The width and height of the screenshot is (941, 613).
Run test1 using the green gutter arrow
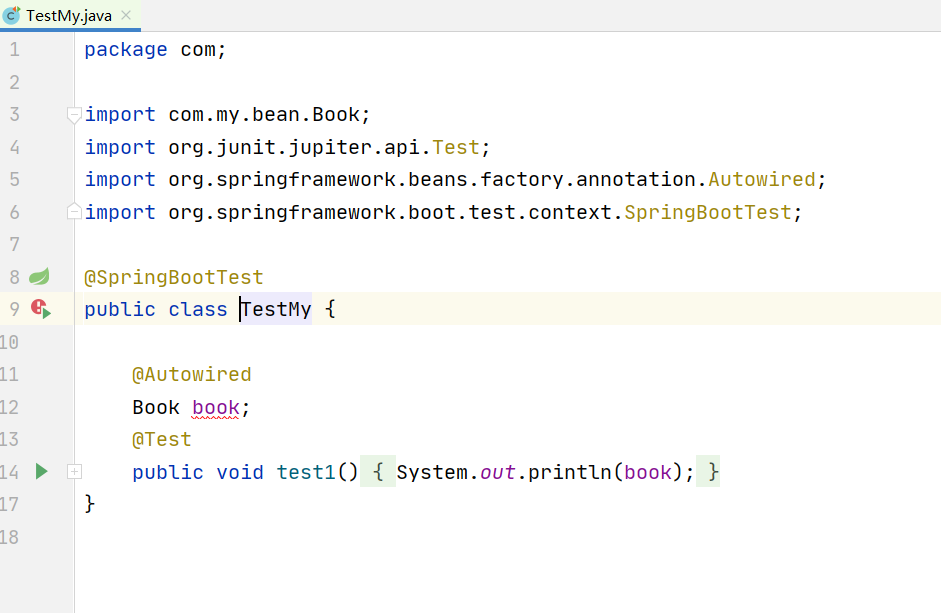[x=40, y=471]
